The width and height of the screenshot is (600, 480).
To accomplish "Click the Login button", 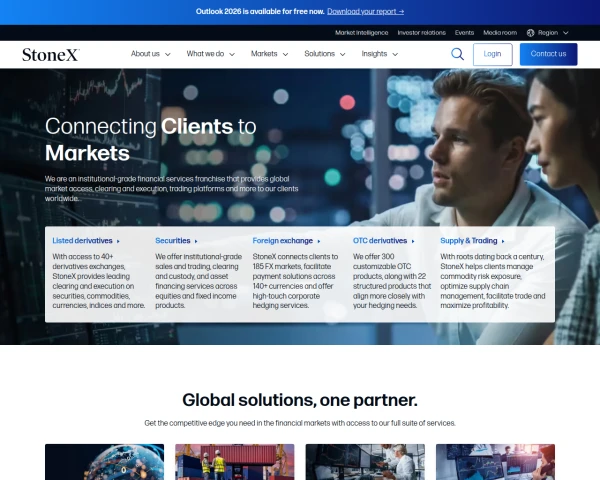I will (492, 54).
